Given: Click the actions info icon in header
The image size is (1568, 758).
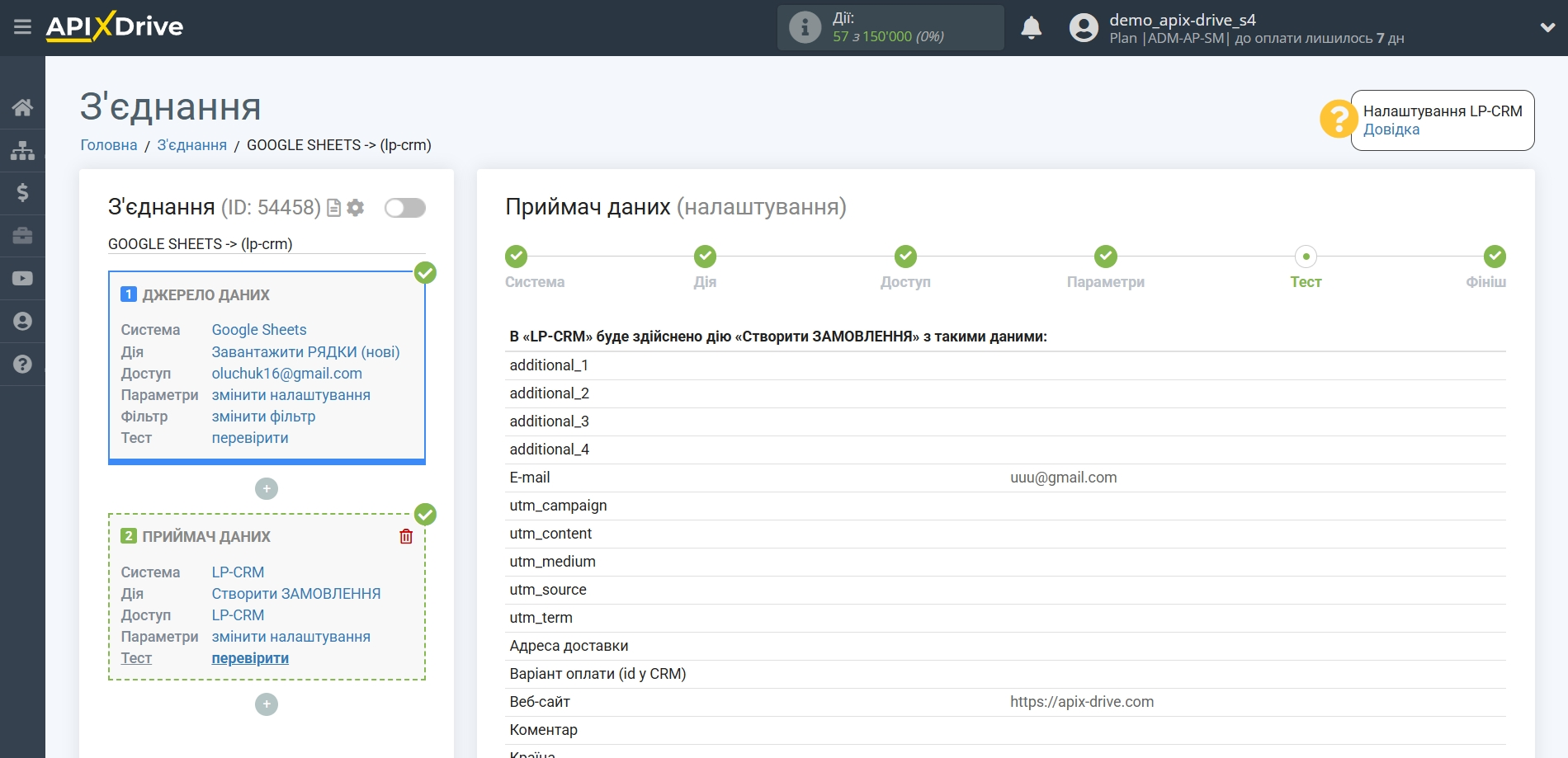Looking at the screenshot, I should tap(805, 27).
